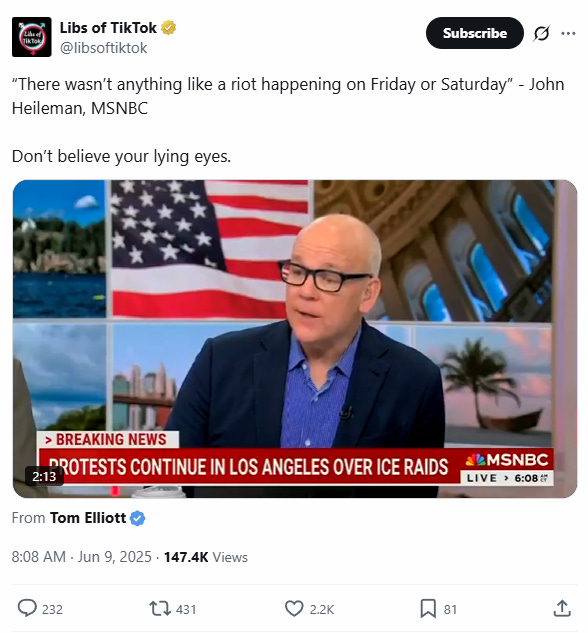This screenshot has width=588, height=633.
Task: Open the Libs of TikTok profile avatar
Action: point(31,37)
